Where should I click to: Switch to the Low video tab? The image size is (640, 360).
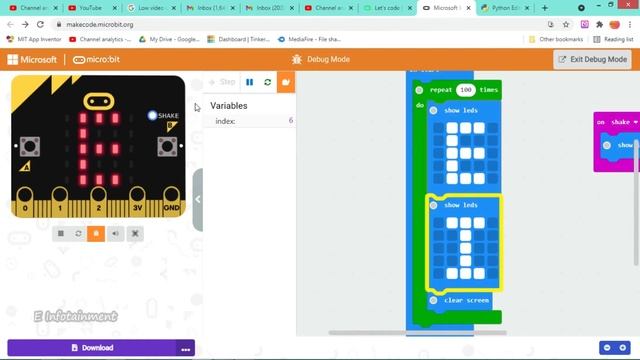click(151, 8)
